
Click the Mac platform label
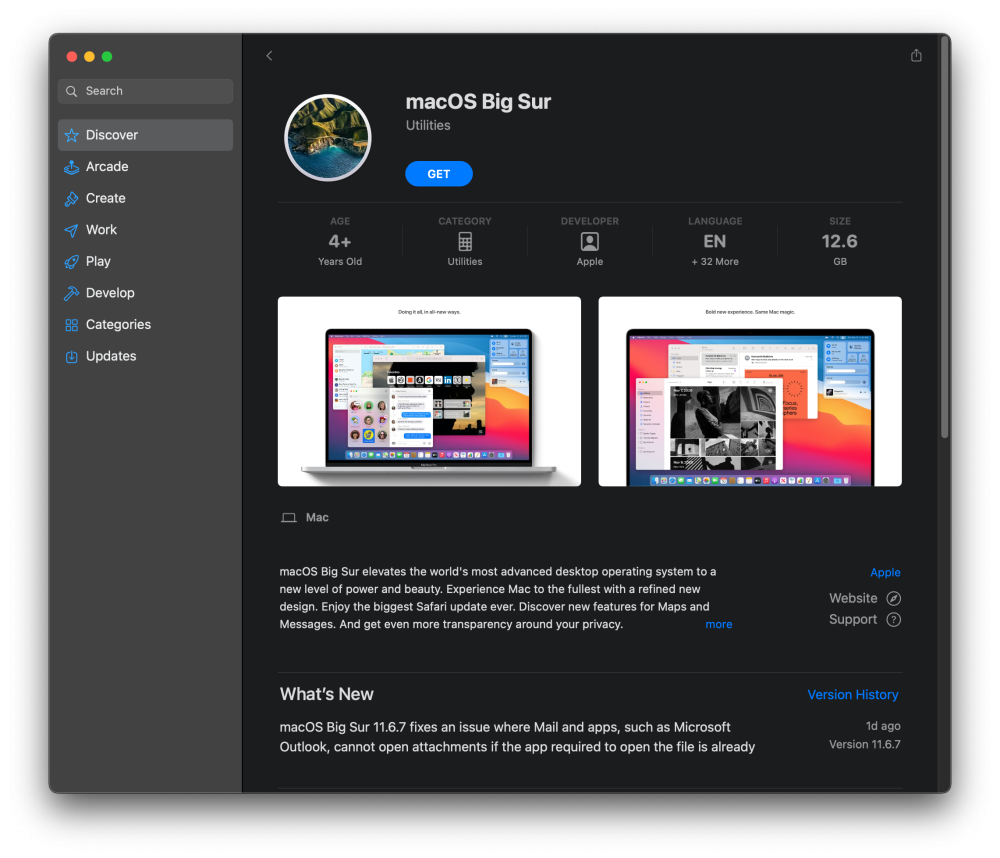(x=317, y=517)
